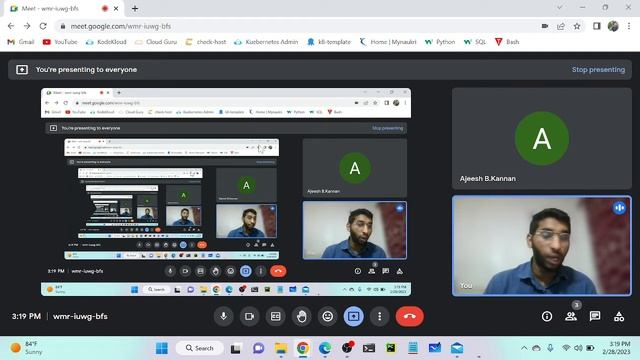Open the Home | Mynaukri bookmark
Screen dimensions: 640x360
tap(388, 42)
